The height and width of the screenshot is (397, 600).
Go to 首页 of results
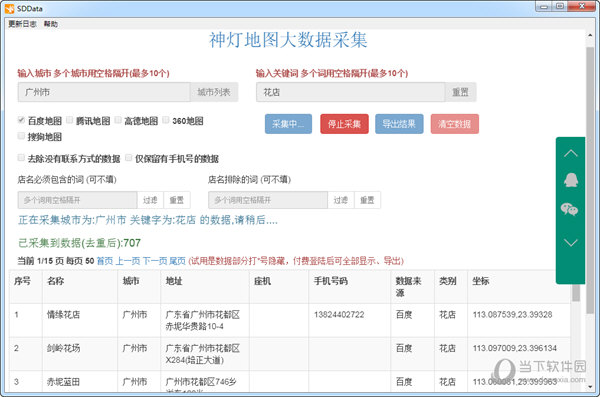point(104,261)
